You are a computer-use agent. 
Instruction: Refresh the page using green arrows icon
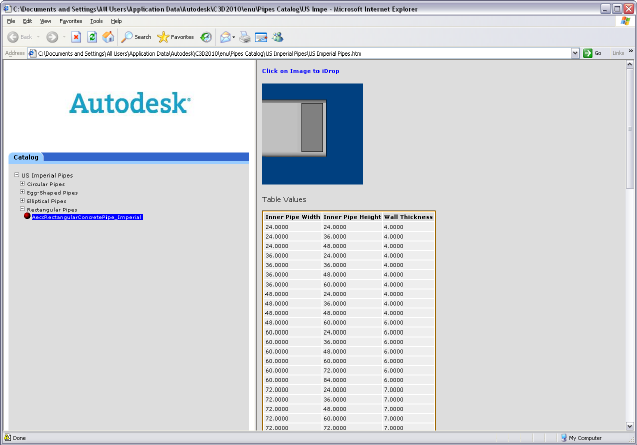(92, 37)
